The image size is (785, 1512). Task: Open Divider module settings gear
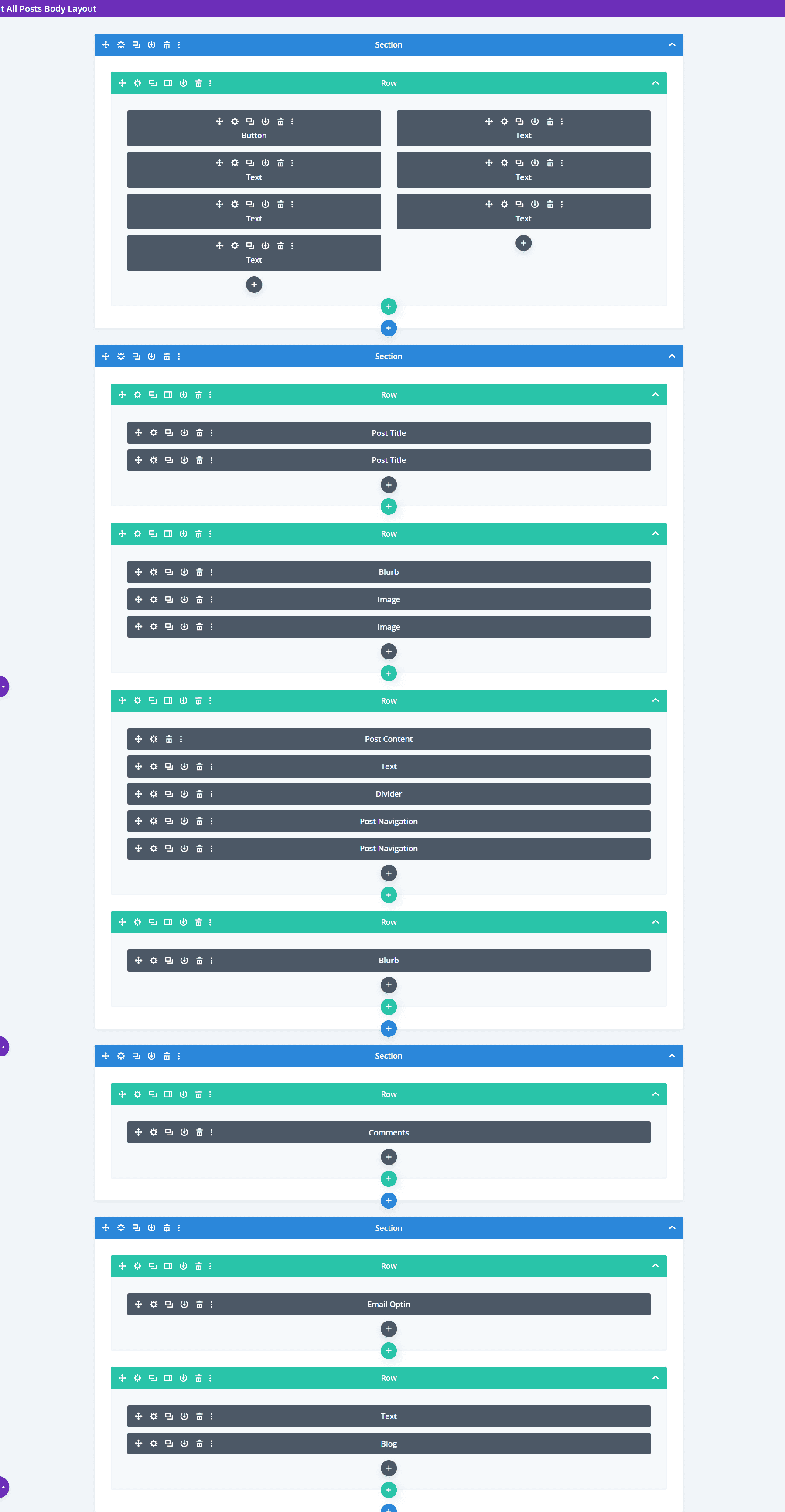(x=154, y=794)
